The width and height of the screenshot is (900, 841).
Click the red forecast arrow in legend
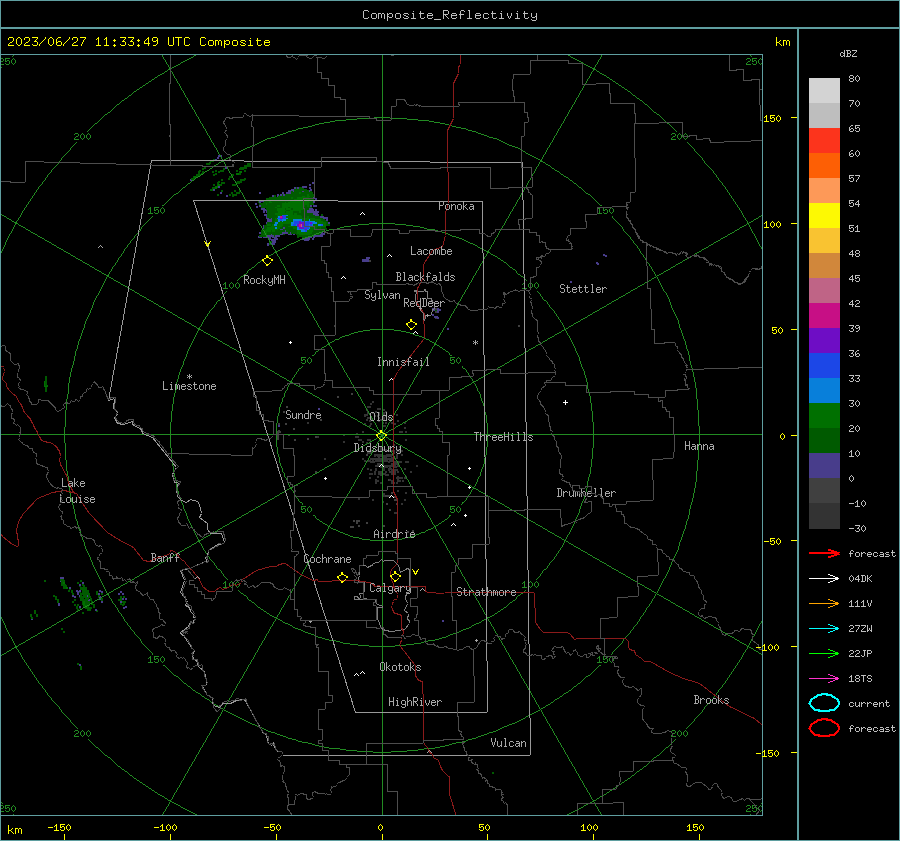click(824, 553)
